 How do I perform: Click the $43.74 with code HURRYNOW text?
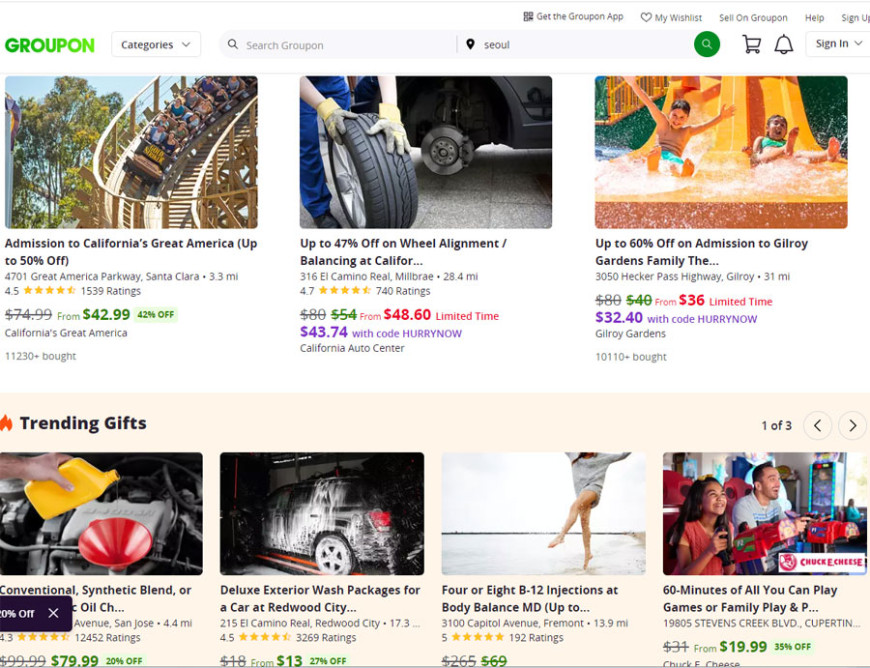tap(381, 332)
